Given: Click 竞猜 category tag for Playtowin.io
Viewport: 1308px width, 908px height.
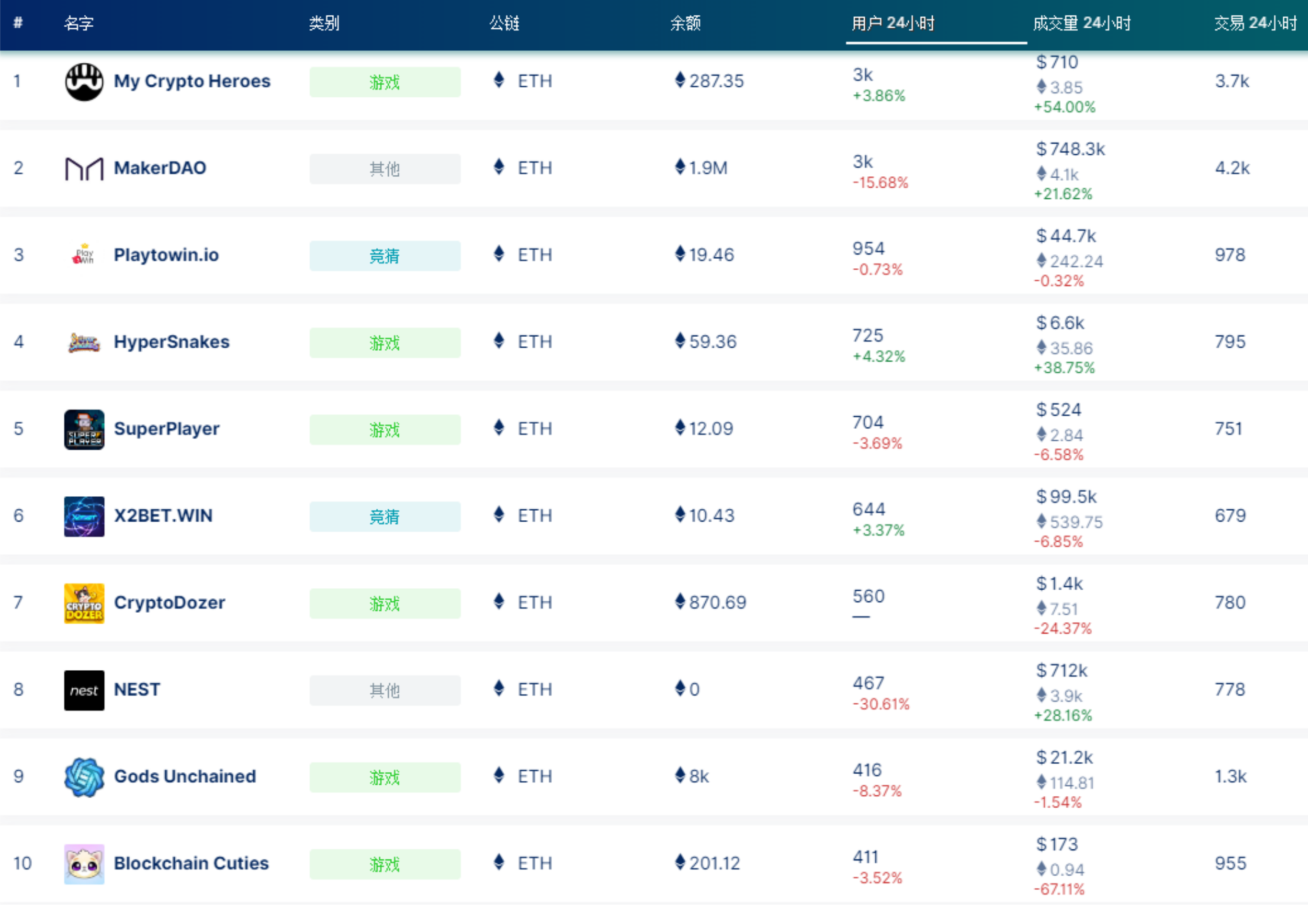Looking at the screenshot, I should tap(385, 256).
